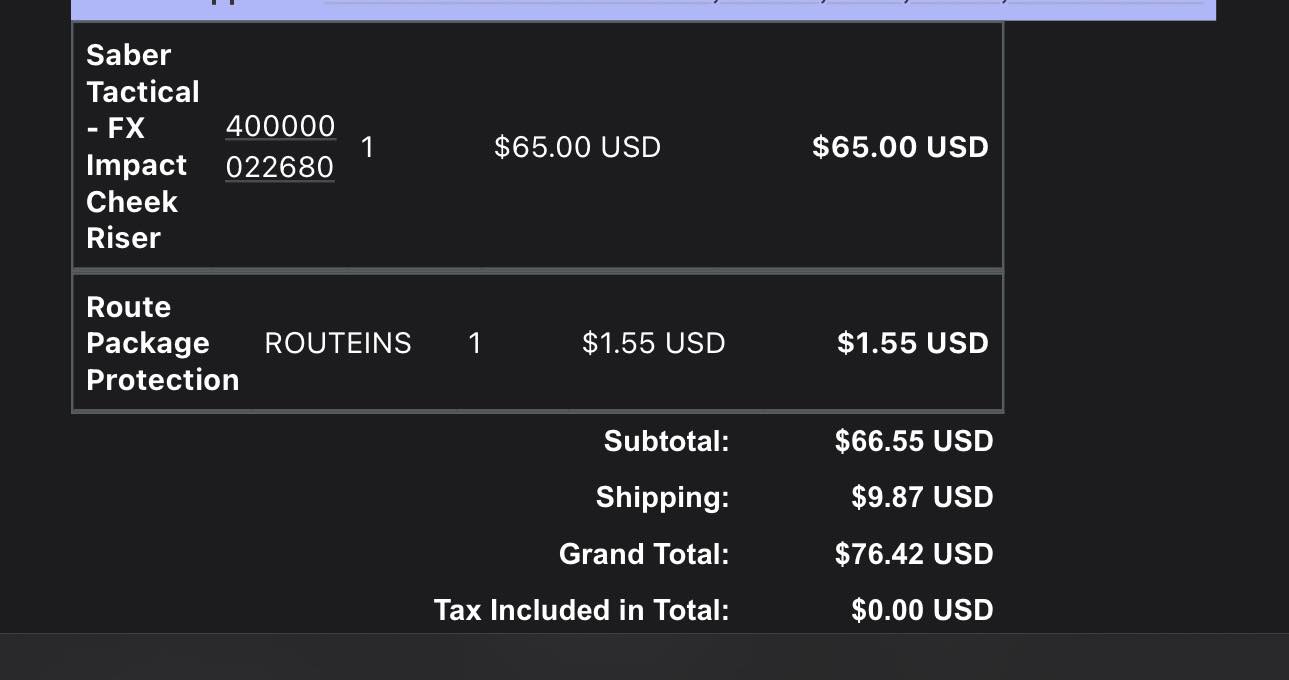Select the Route Package Protection item name

tap(163, 343)
